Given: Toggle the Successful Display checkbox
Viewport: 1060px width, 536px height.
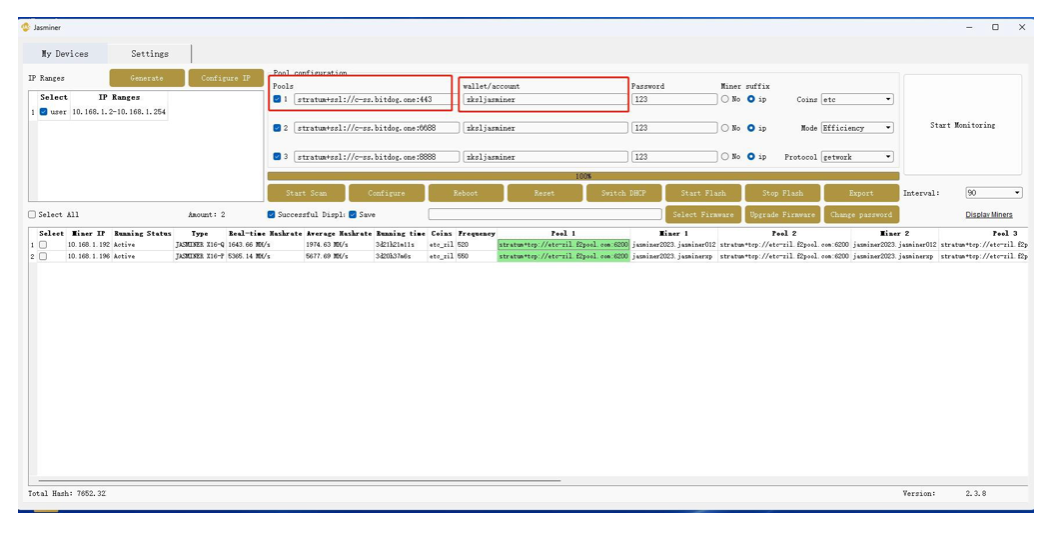Looking at the screenshot, I should [271, 214].
